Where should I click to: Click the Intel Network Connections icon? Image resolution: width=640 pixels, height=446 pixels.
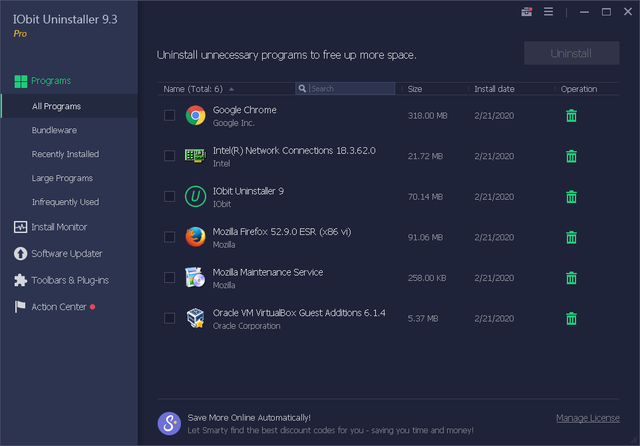pos(196,156)
